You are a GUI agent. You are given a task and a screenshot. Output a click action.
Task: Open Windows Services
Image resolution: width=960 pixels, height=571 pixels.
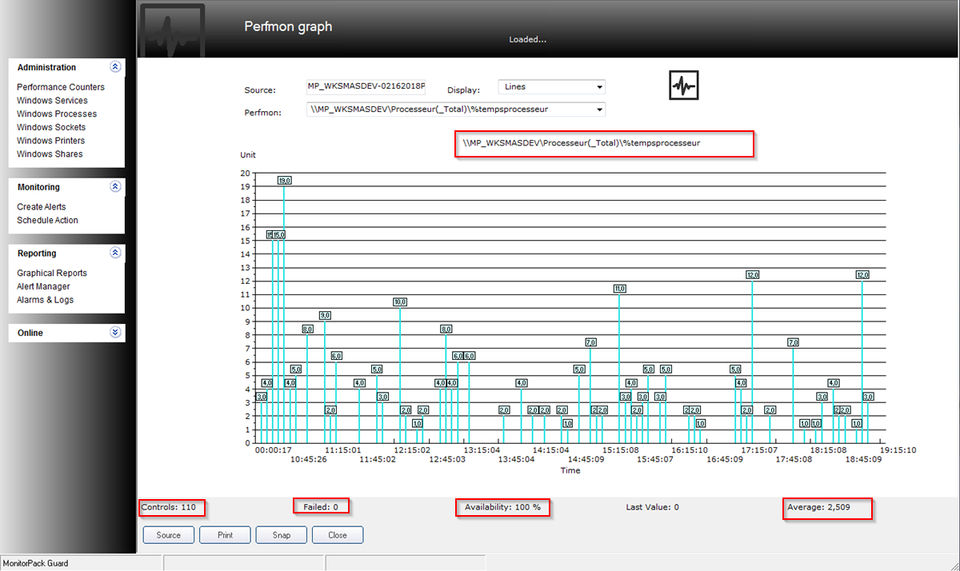(x=52, y=100)
